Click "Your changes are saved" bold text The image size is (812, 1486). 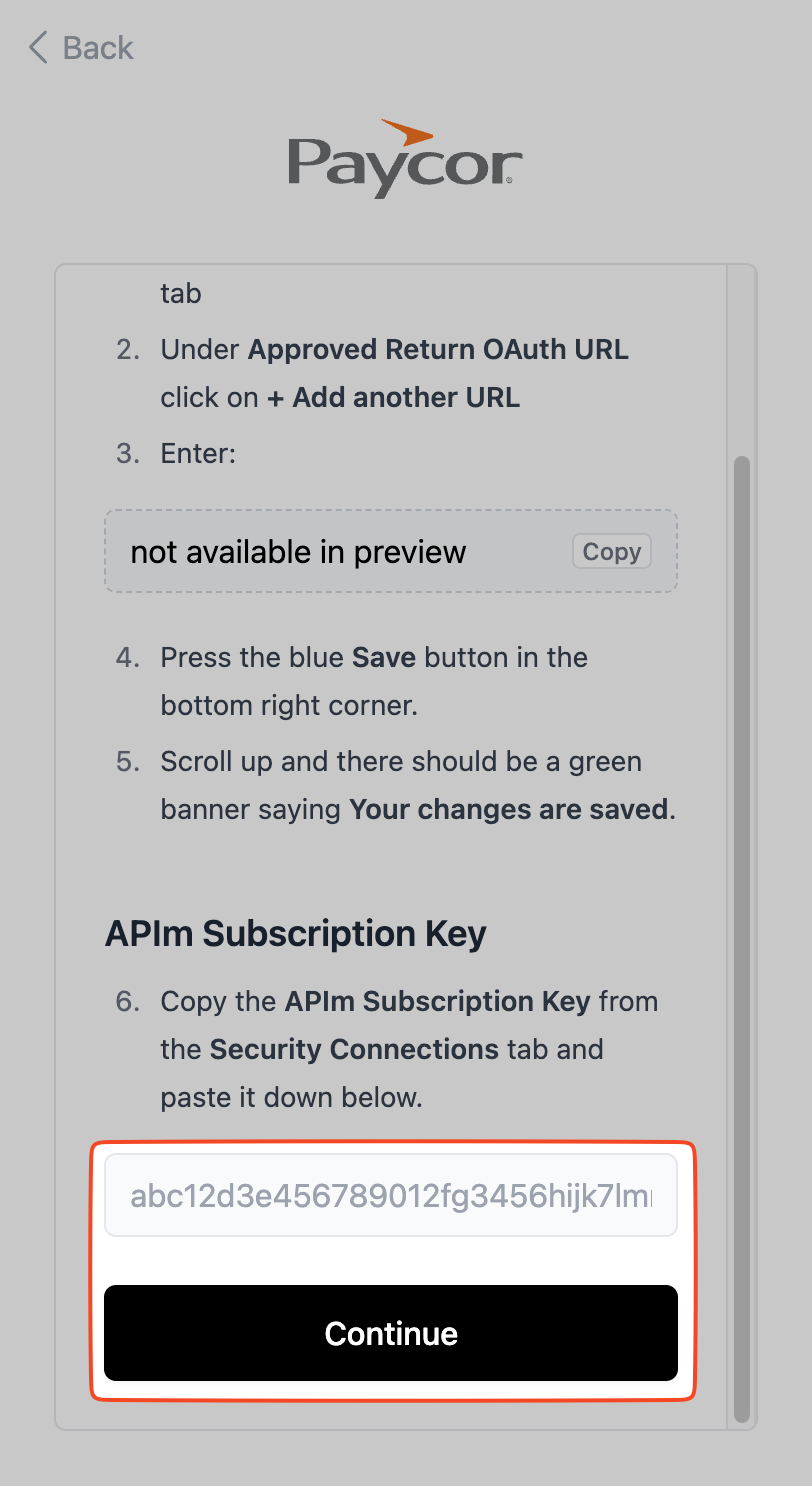[509, 809]
